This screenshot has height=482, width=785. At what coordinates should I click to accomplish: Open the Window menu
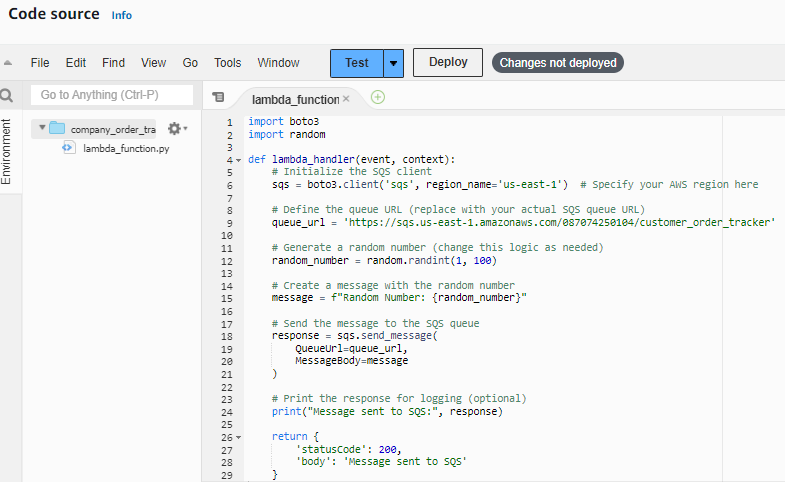pos(278,63)
